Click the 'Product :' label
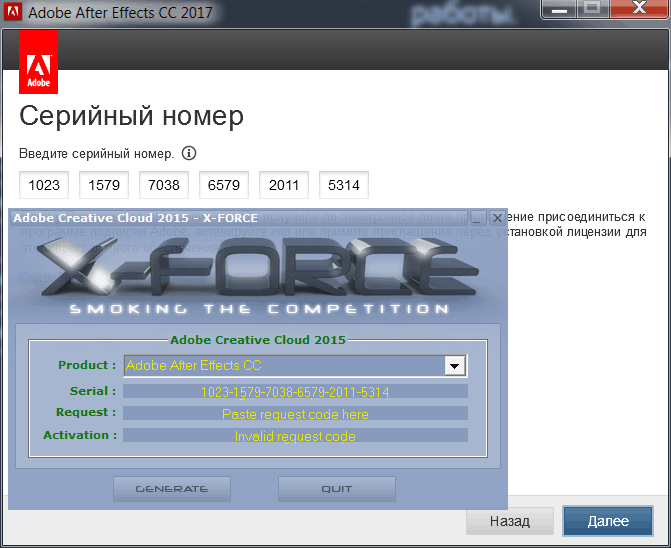671x548 pixels. pyautogui.click(x=87, y=365)
